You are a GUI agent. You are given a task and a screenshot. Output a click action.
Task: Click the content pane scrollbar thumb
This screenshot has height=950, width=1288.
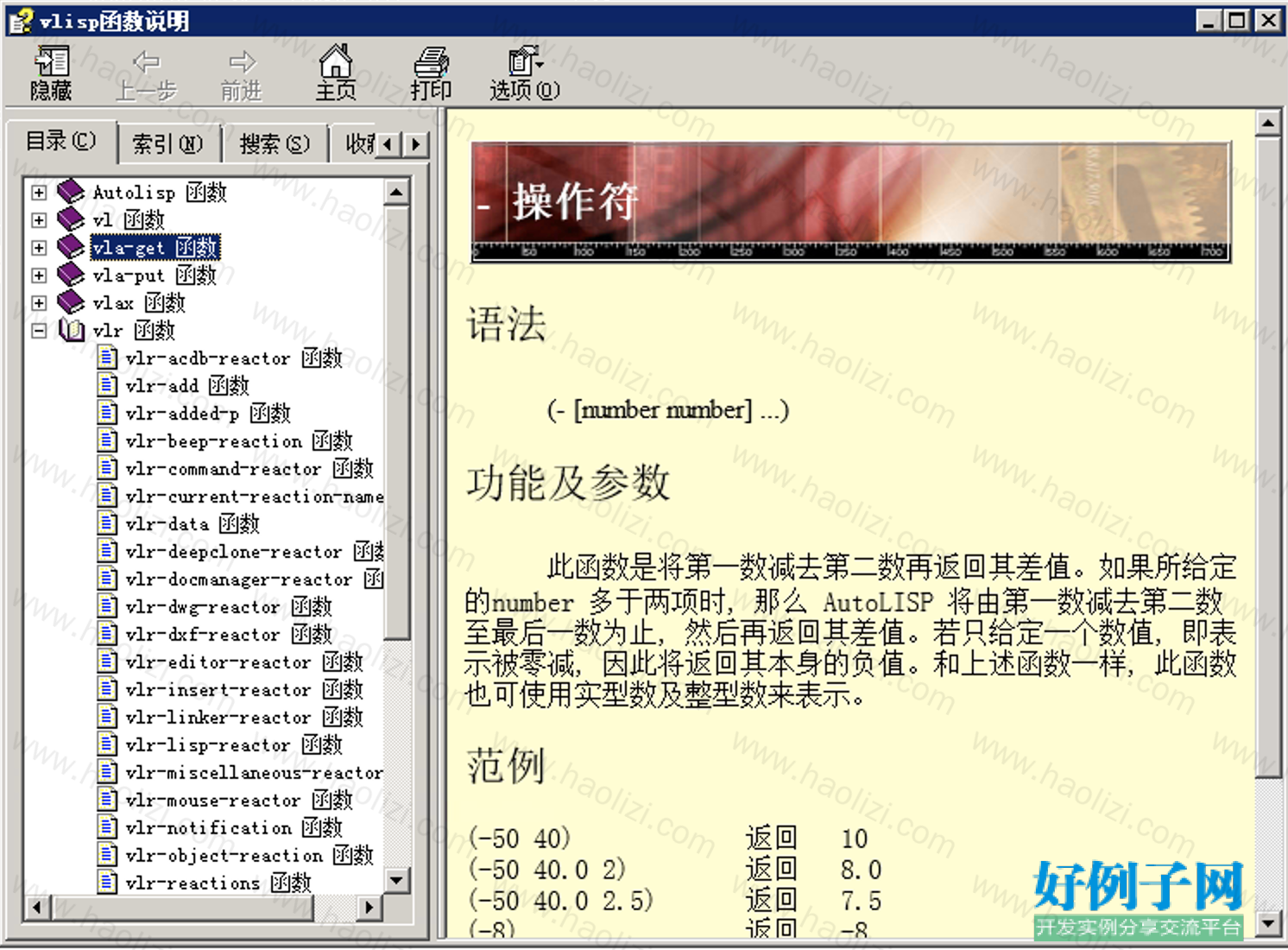(1267, 458)
